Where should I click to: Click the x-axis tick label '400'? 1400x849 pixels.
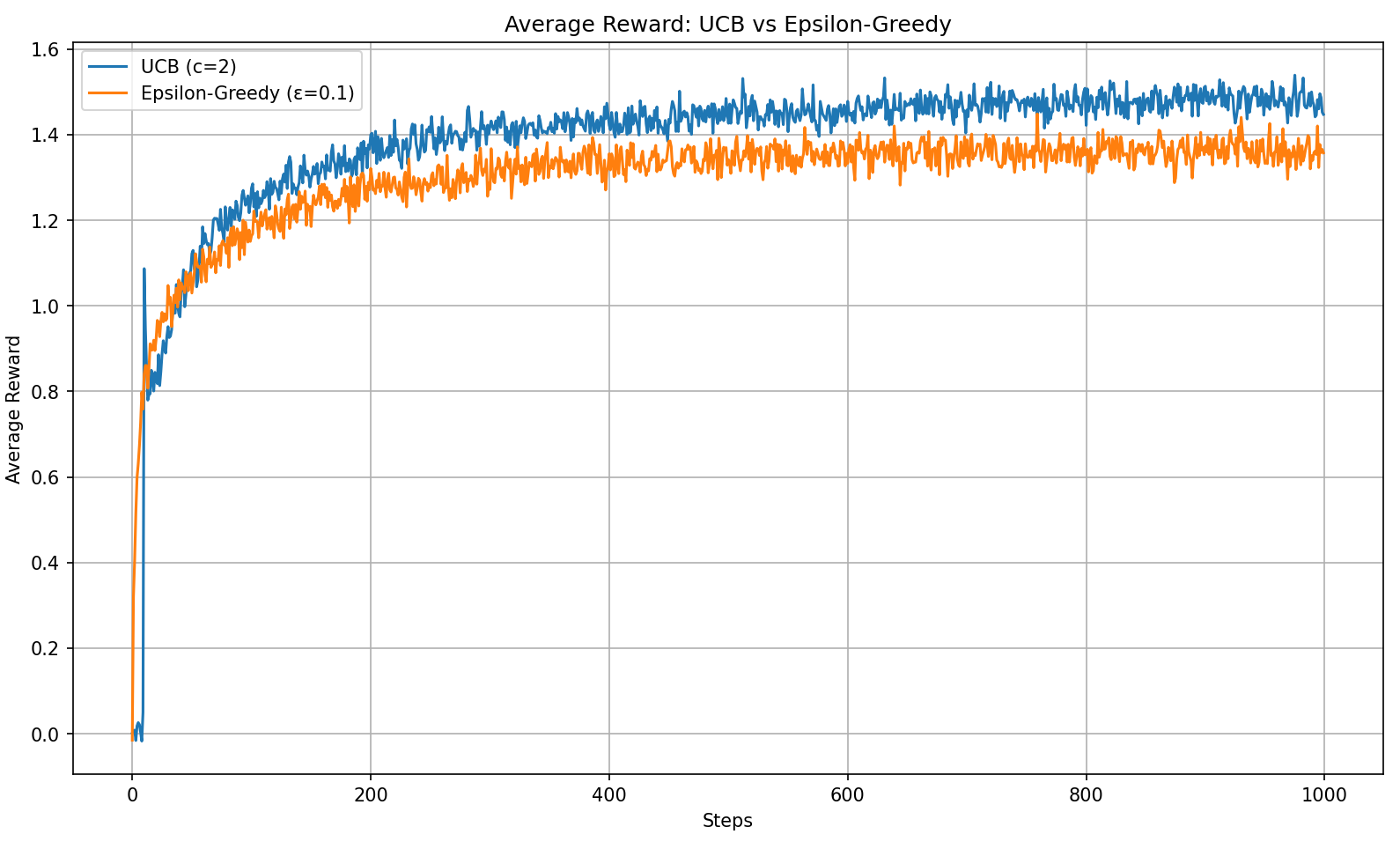tap(609, 795)
